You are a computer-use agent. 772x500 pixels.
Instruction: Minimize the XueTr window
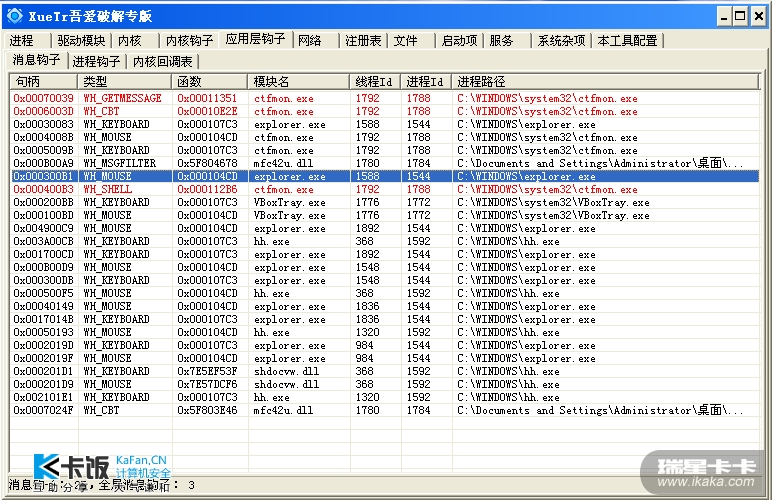click(x=724, y=16)
